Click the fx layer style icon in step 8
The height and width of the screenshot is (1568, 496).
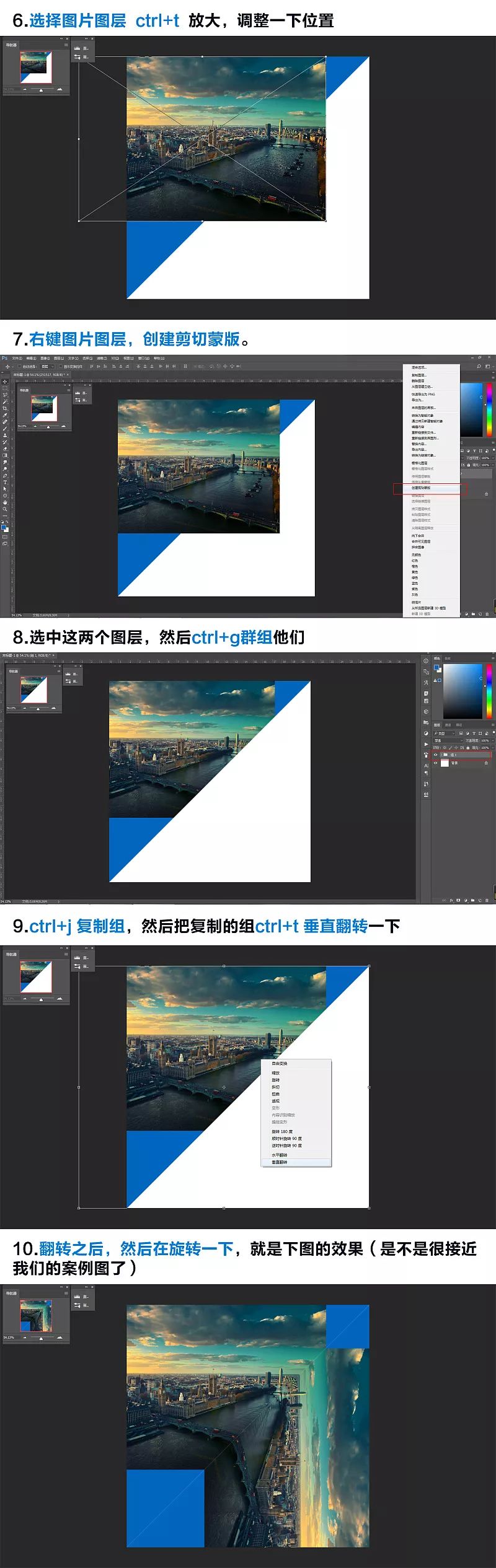coord(451,900)
